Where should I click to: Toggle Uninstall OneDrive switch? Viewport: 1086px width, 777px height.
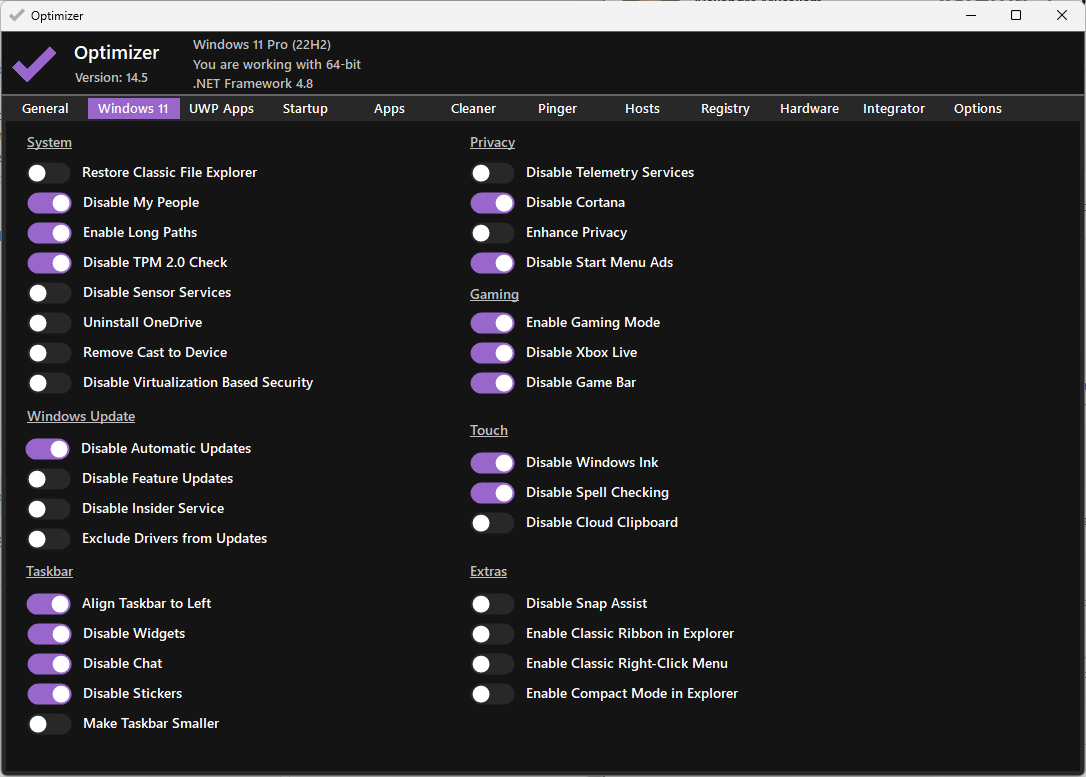49,323
